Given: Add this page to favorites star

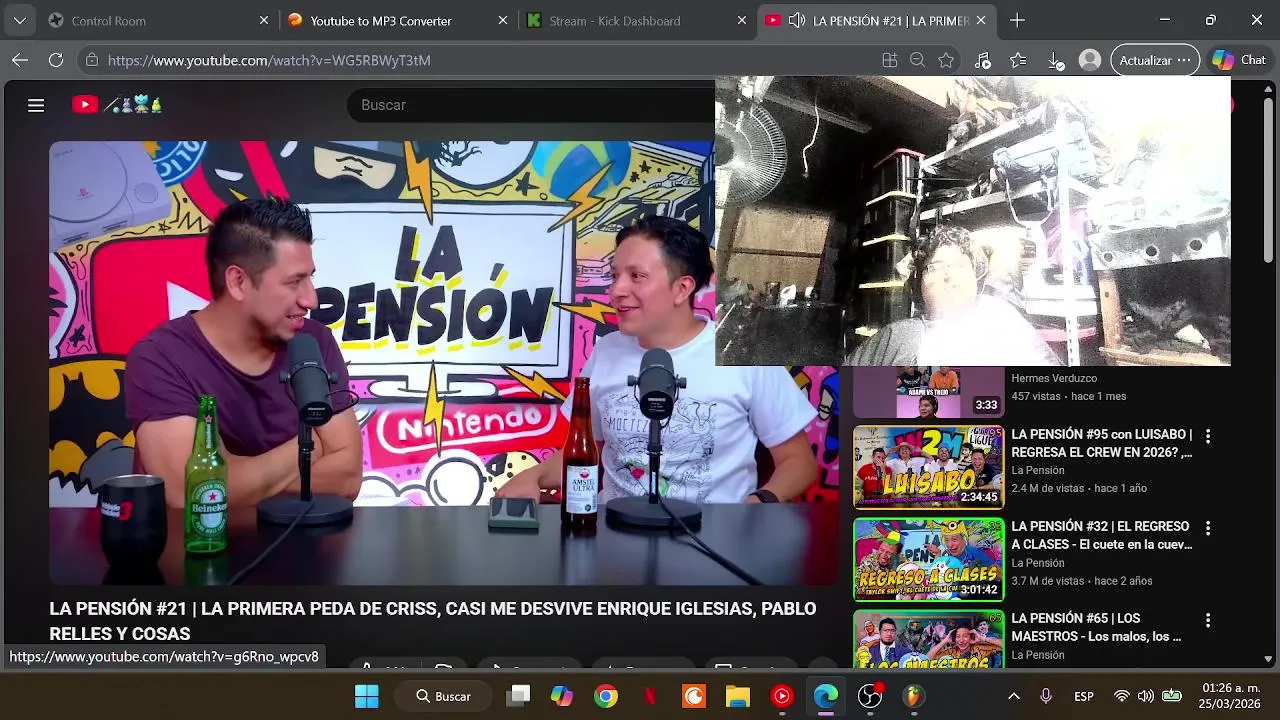Looking at the screenshot, I should [946, 60].
